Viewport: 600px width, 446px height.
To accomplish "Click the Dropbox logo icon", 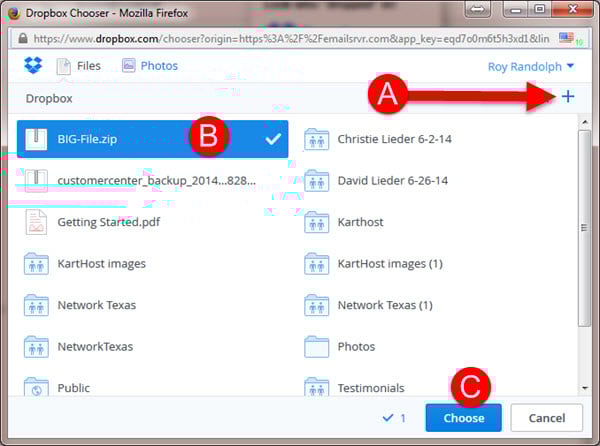I will (33, 65).
